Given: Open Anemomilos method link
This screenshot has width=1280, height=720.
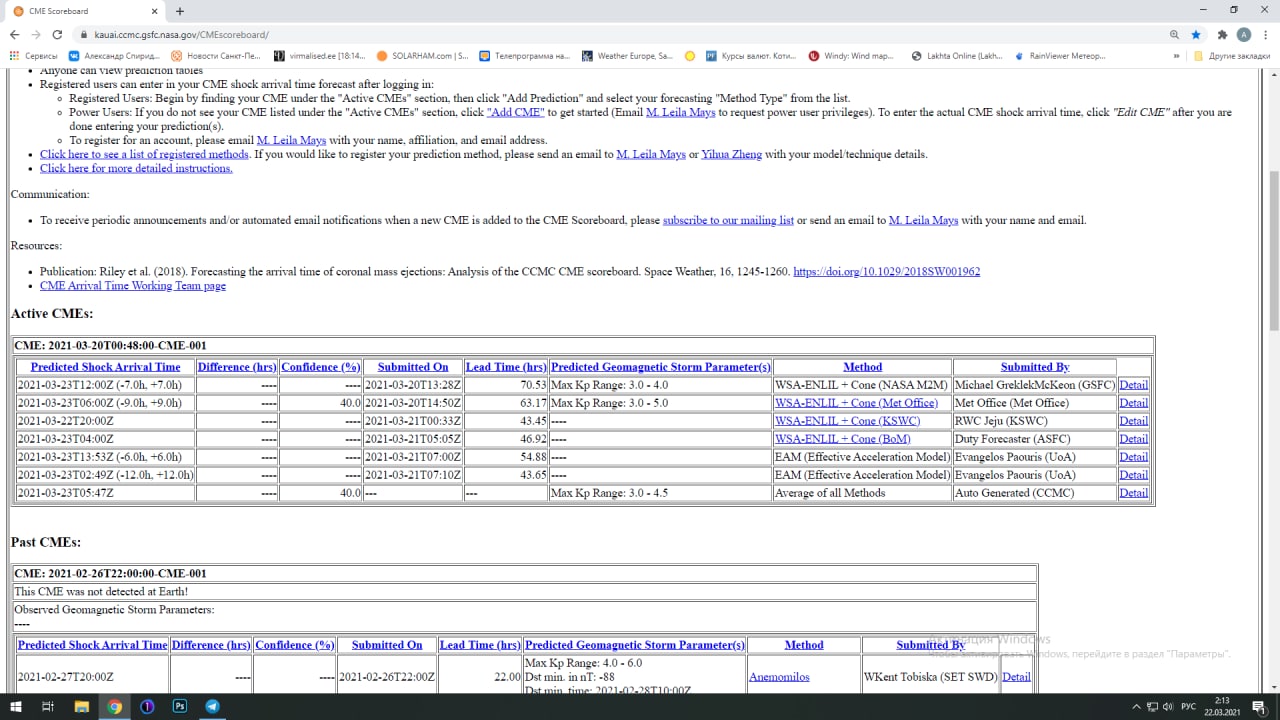Looking at the screenshot, I should click(779, 677).
